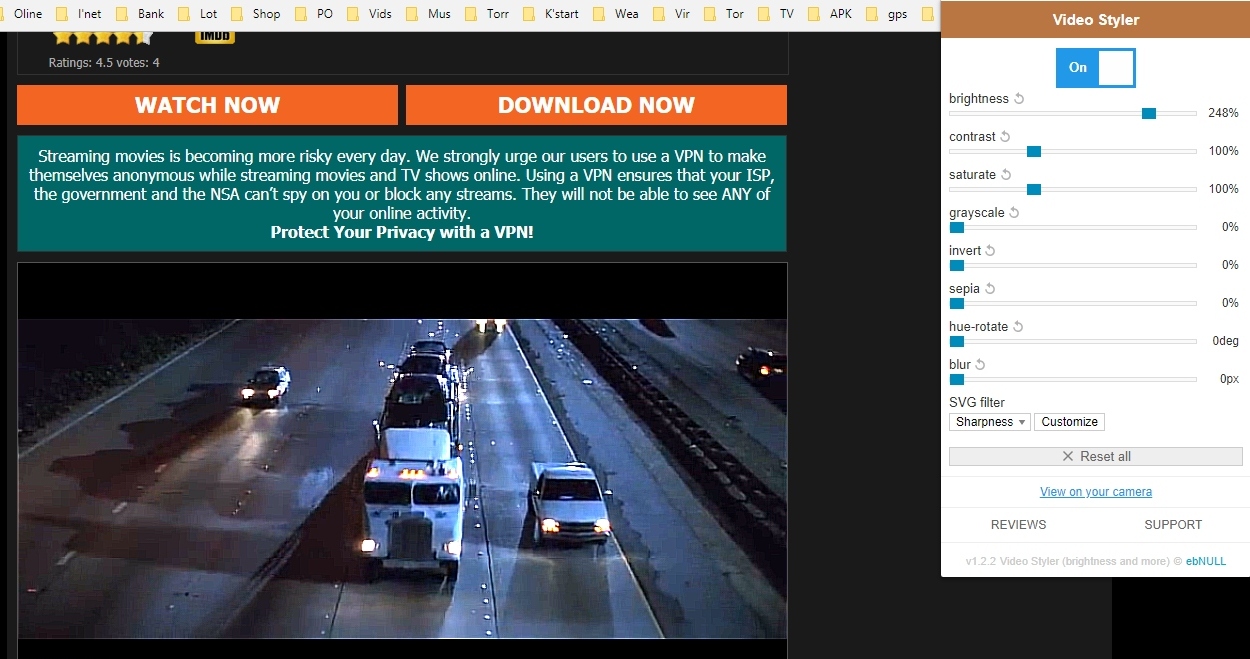Open the REVIEWS tab
This screenshot has height=659, width=1250.
pyautogui.click(x=1018, y=525)
